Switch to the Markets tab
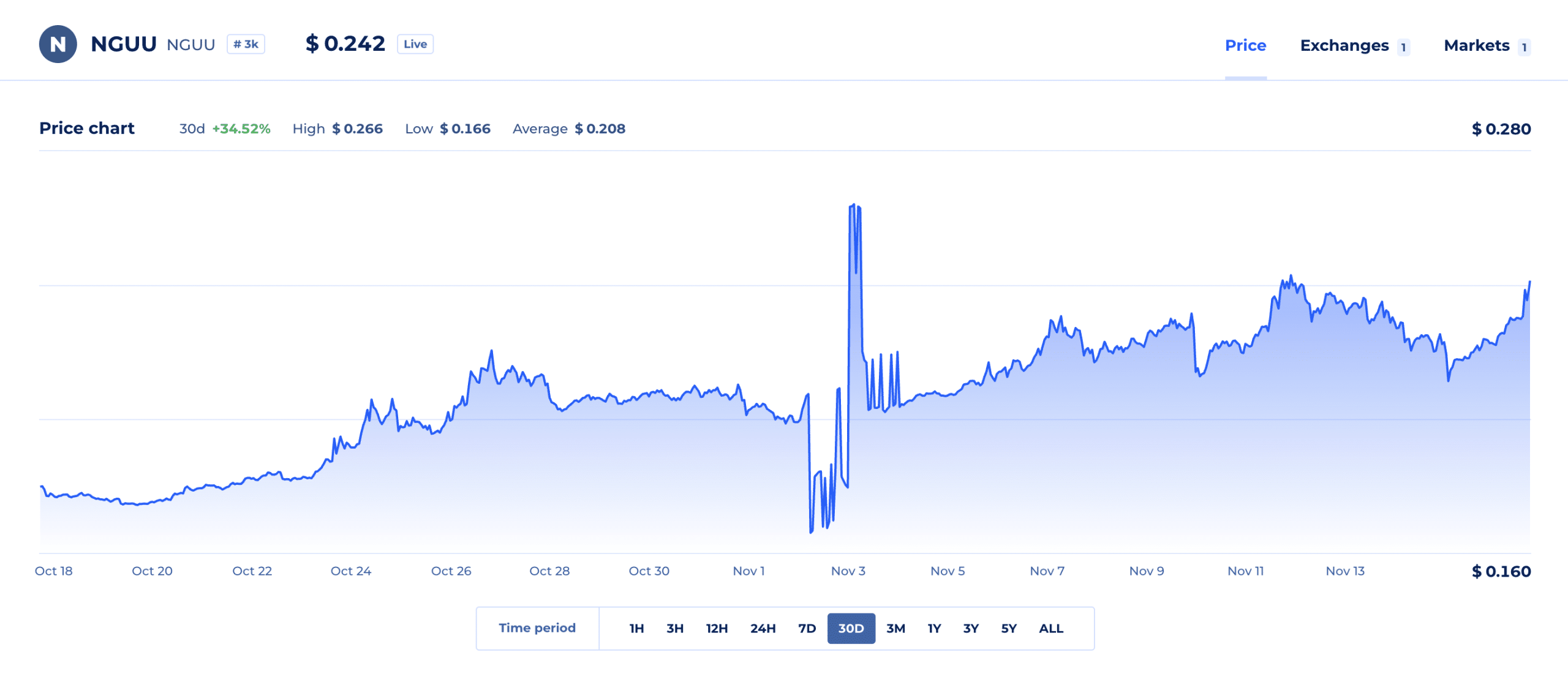 click(1476, 45)
